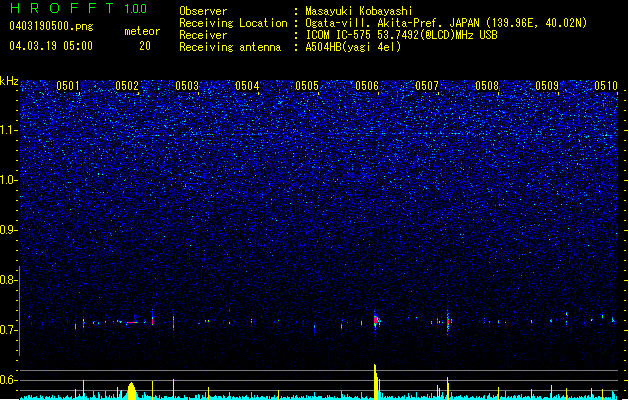Select observer name Masayuki Kobayashi

tap(359, 11)
